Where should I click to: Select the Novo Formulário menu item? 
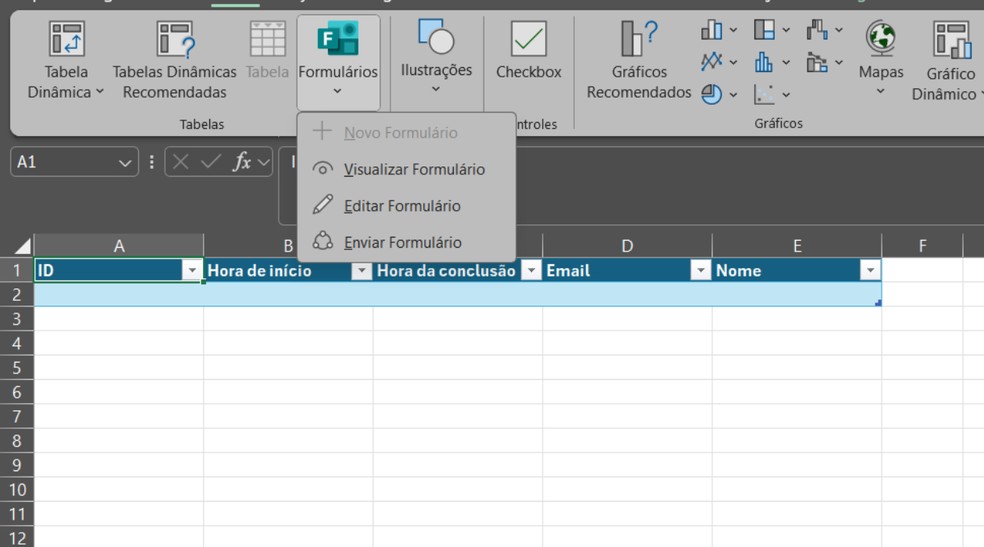pos(407,132)
